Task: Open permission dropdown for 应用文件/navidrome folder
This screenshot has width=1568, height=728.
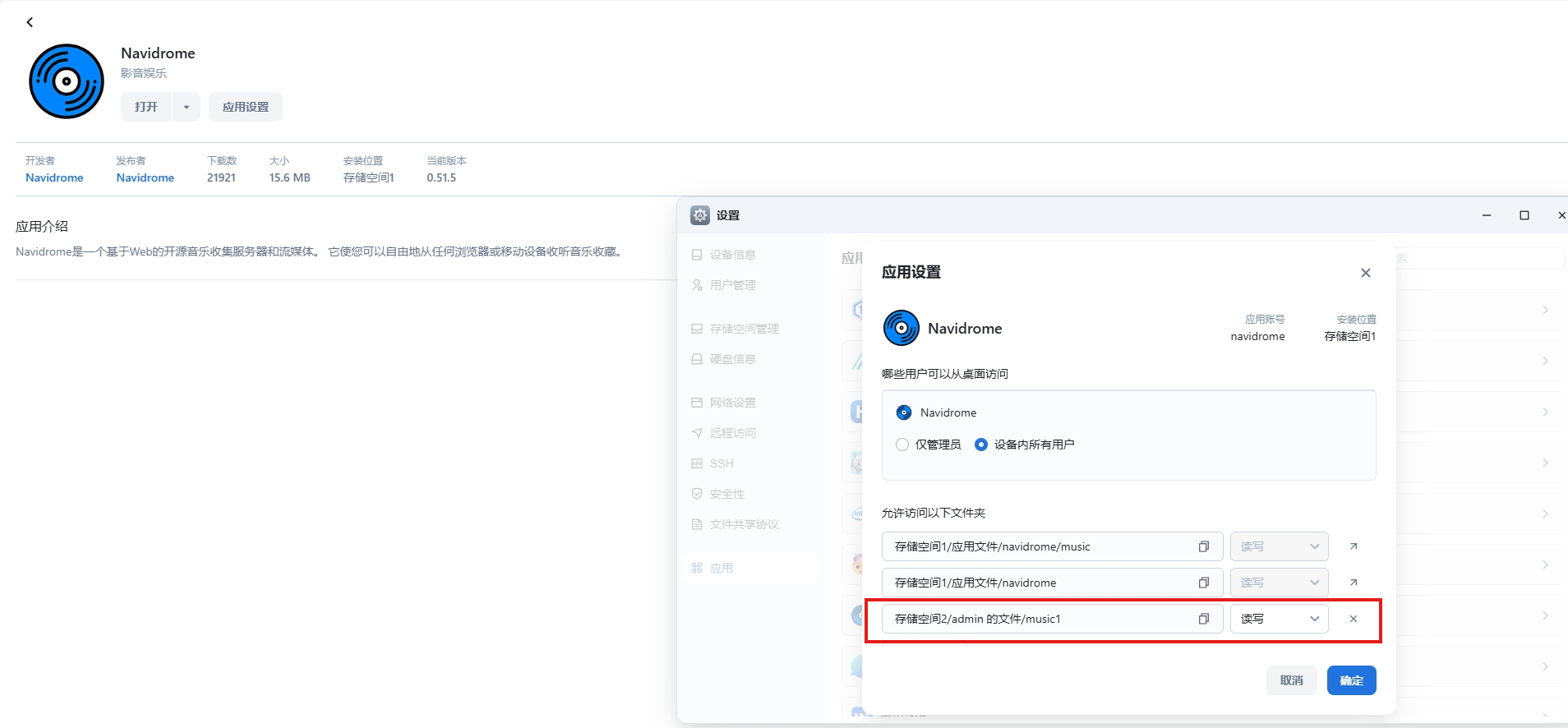Action: (1280, 583)
